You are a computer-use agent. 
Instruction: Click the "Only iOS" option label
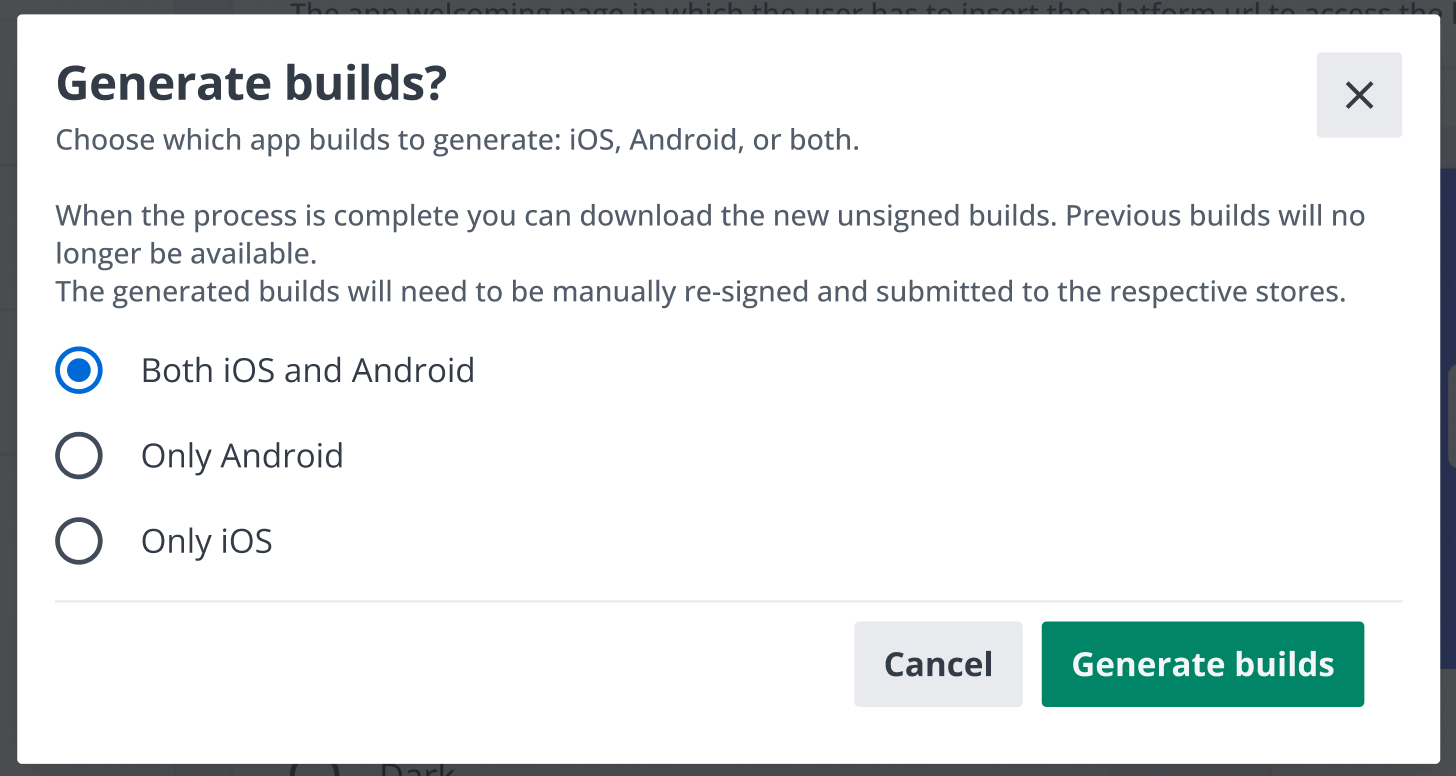click(206, 541)
